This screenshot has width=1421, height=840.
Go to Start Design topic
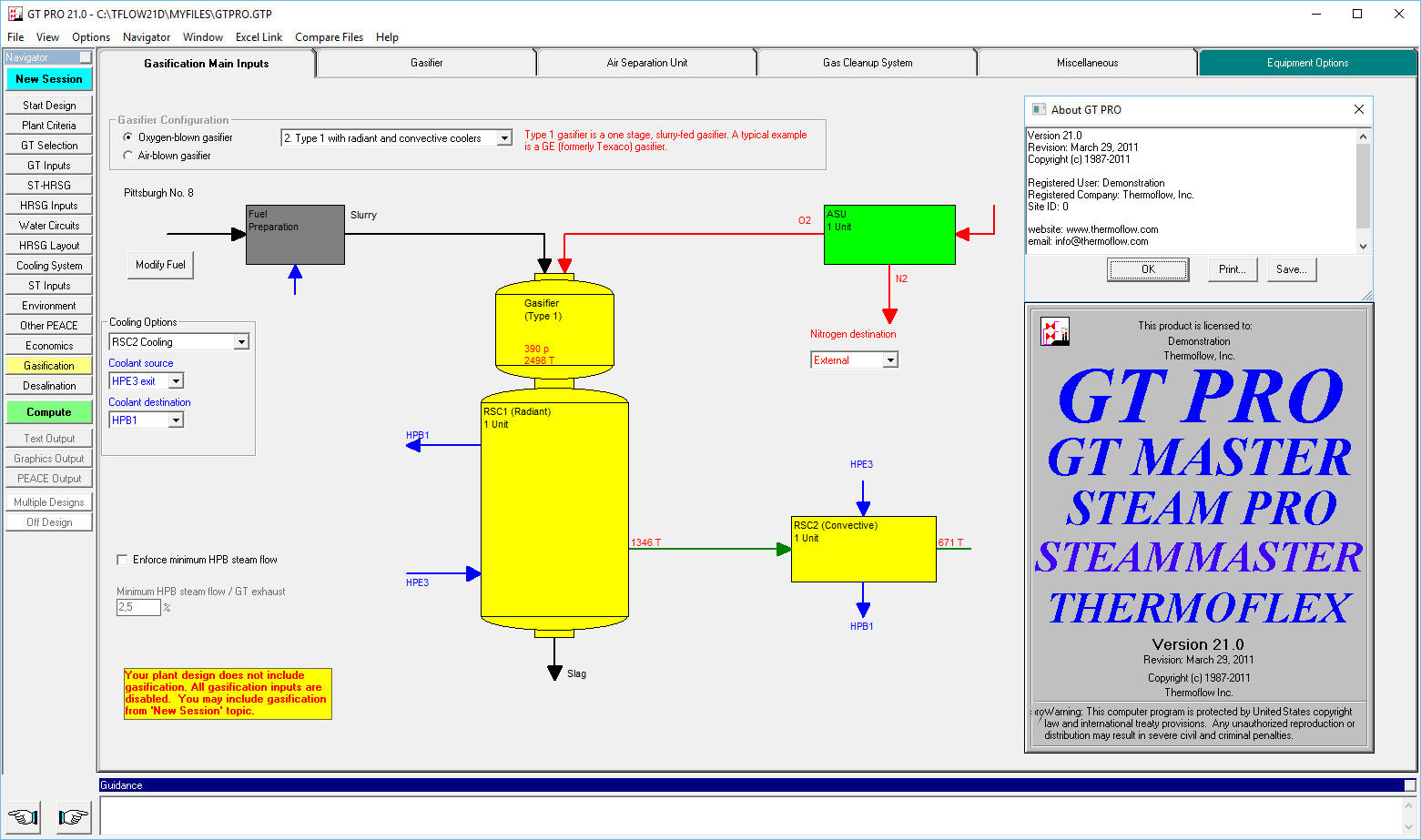(x=49, y=106)
